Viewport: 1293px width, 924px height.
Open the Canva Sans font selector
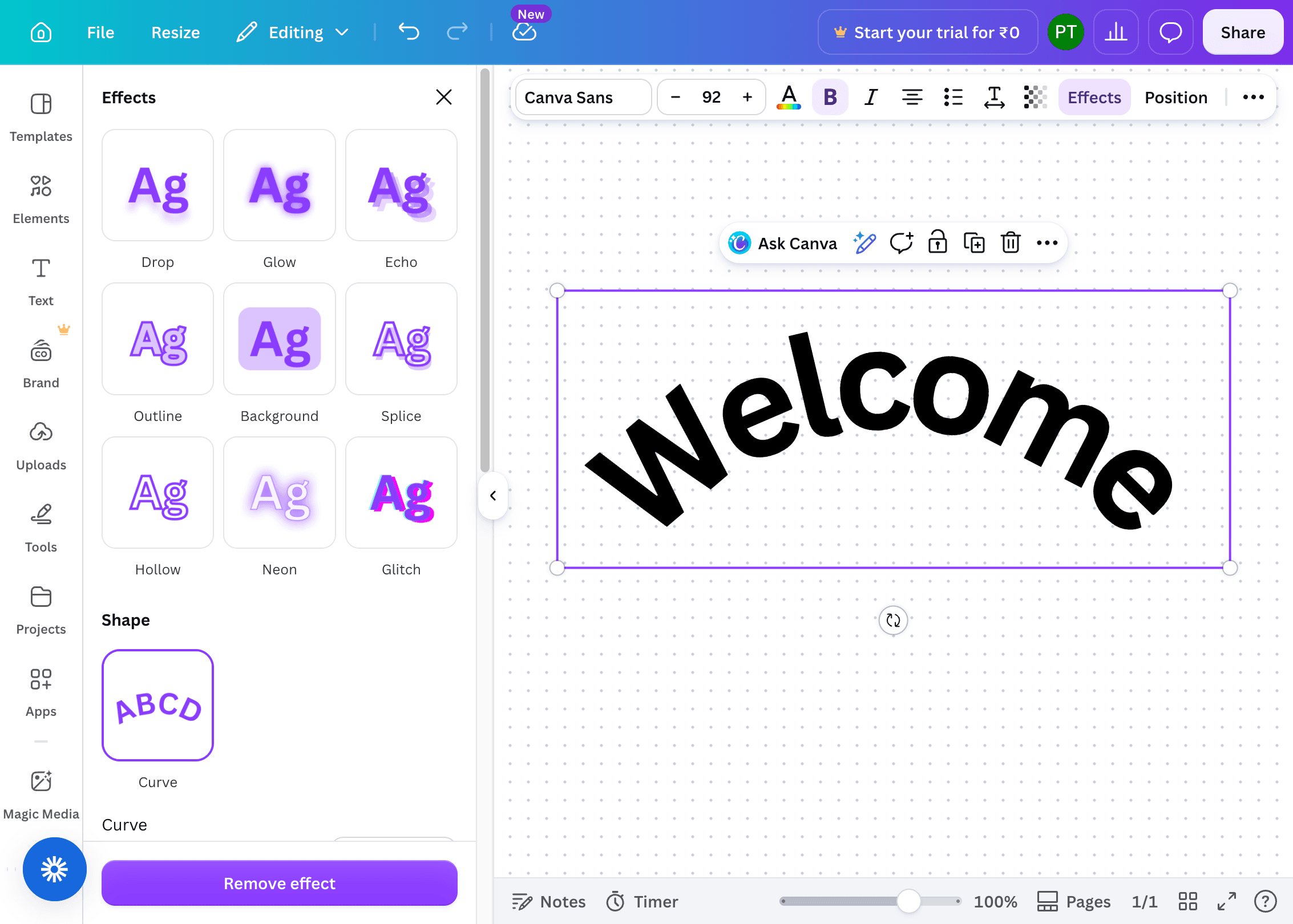583,97
